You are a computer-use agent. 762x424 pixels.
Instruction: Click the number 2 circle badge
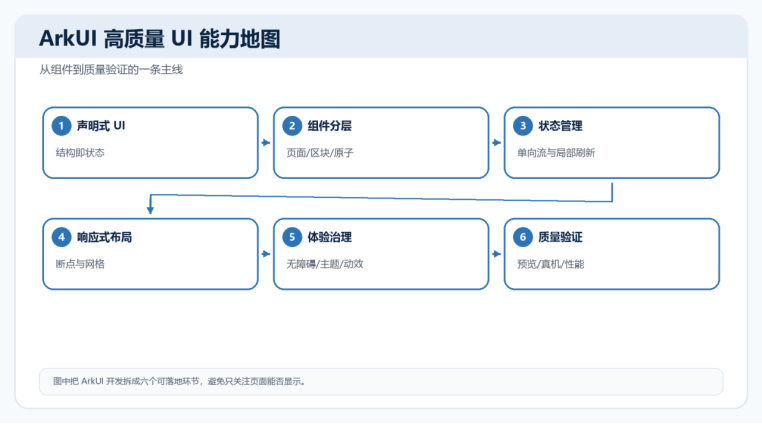point(292,126)
